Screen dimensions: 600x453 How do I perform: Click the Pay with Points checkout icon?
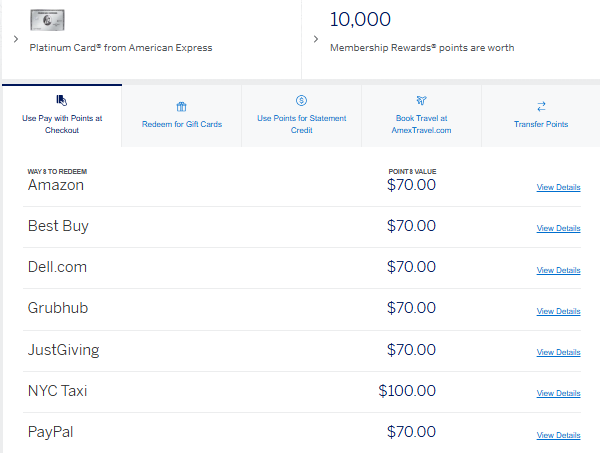click(61, 101)
